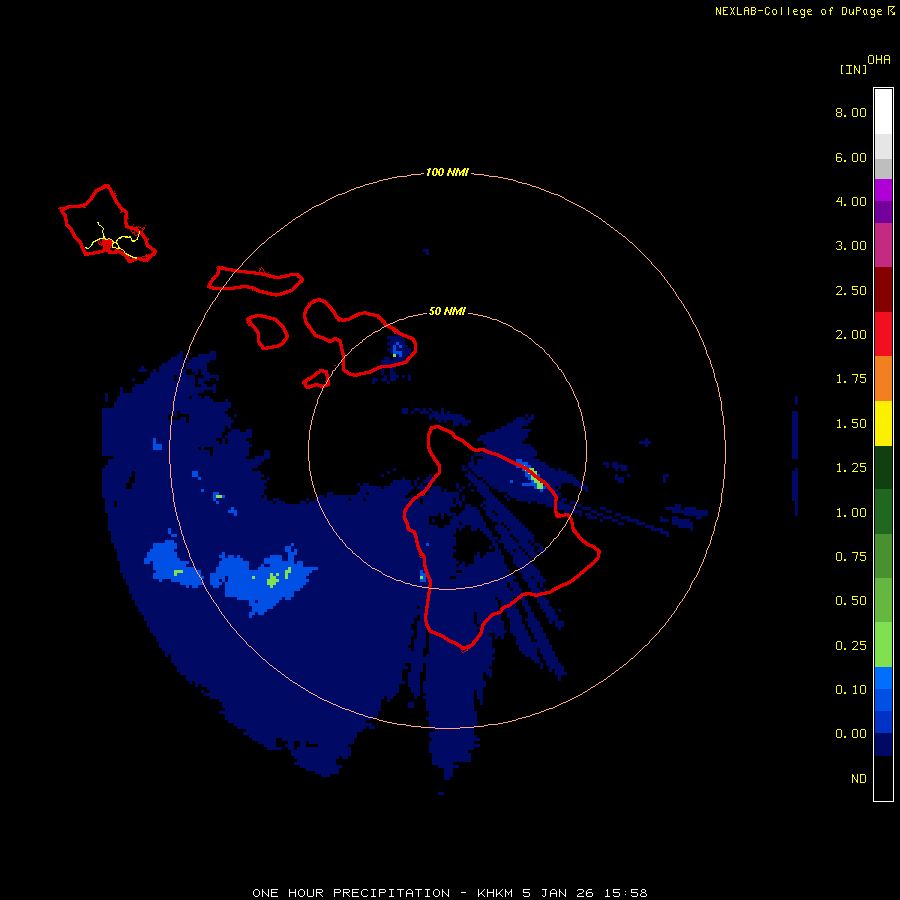Select the 2.00 legend value
Viewport: 900px width, 900px height.
tap(851, 335)
